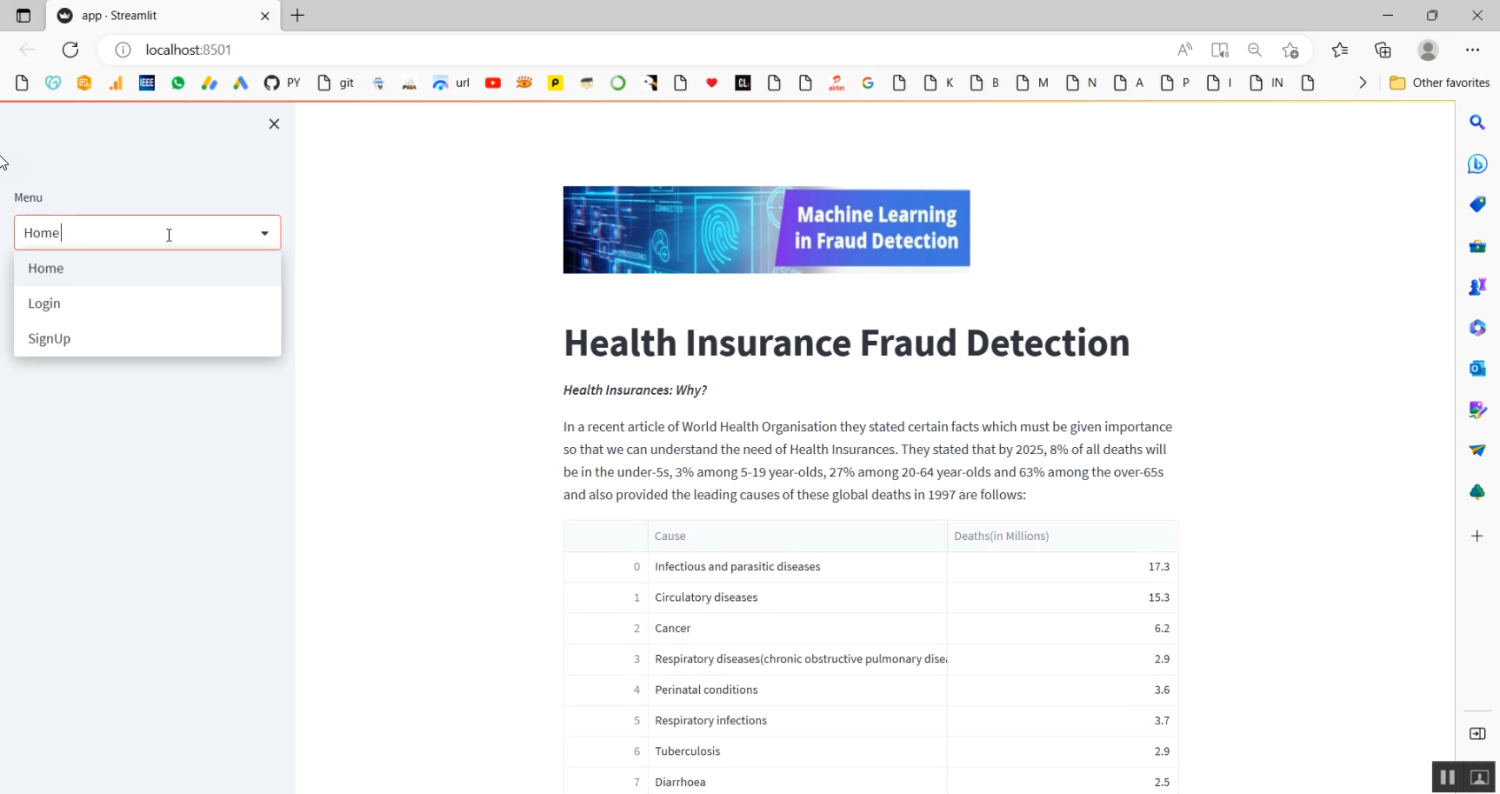
Task: Reload the localhost:8501 page
Action: pyautogui.click(x=70, y=49)
